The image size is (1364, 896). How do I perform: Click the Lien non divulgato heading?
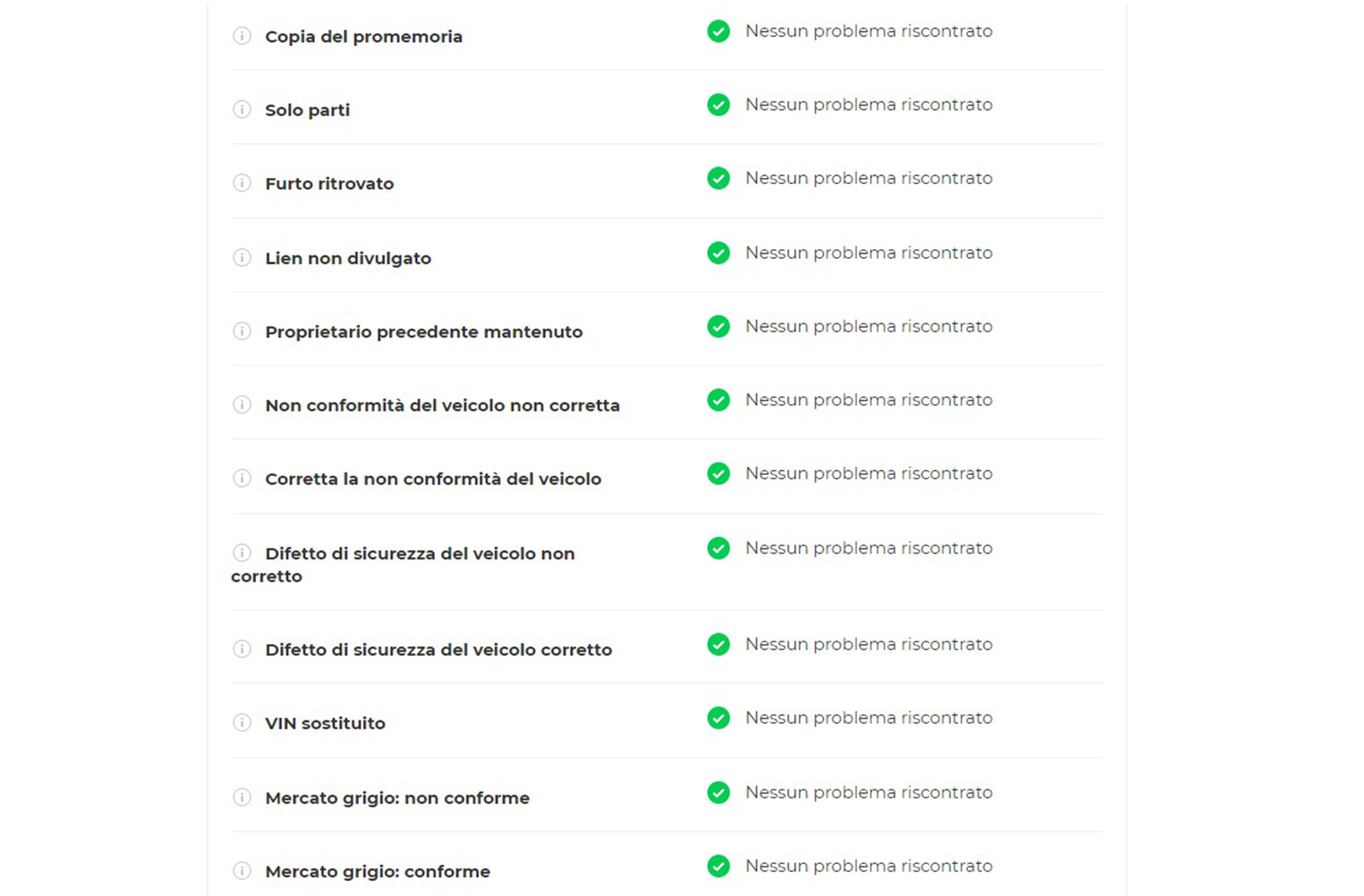348,258
